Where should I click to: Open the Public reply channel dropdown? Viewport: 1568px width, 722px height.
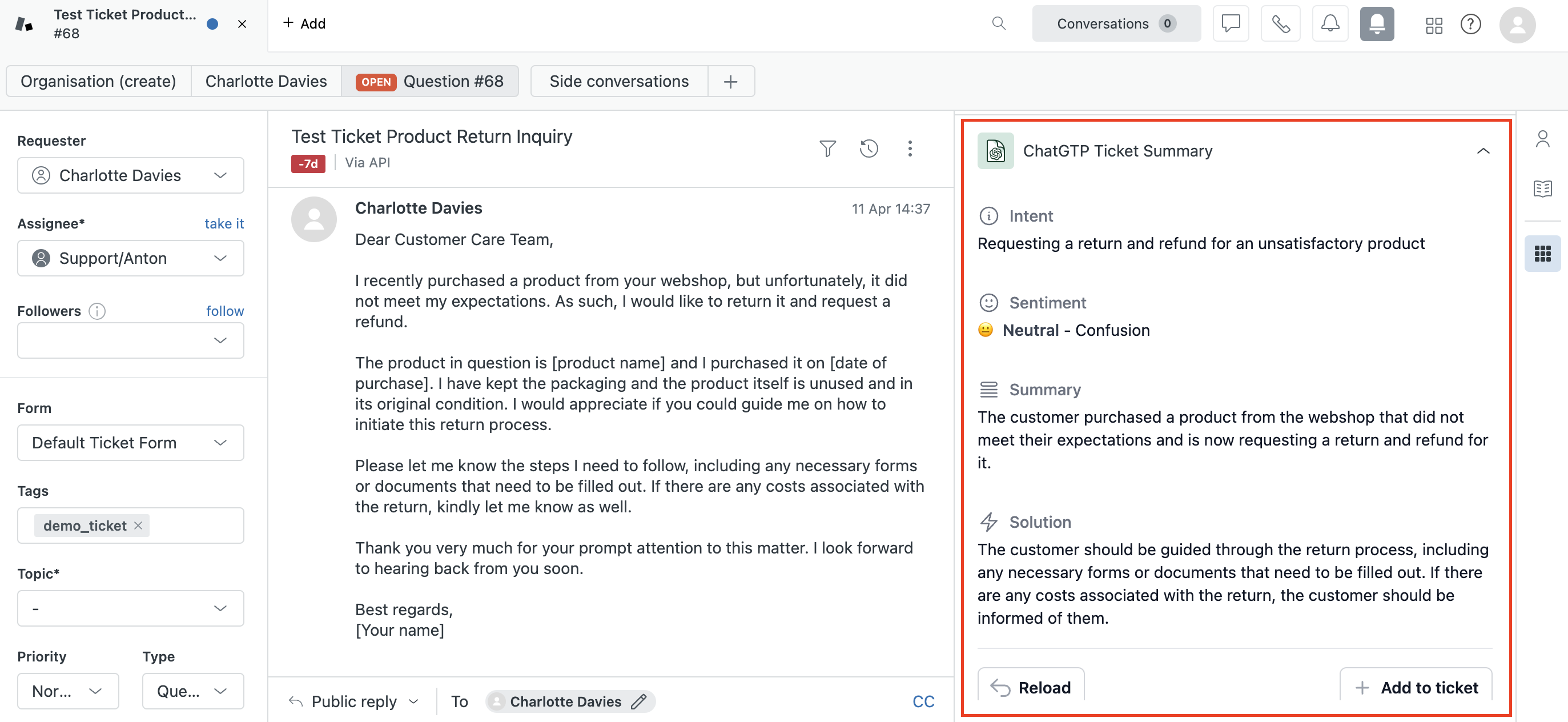click(x=353, y=701)
